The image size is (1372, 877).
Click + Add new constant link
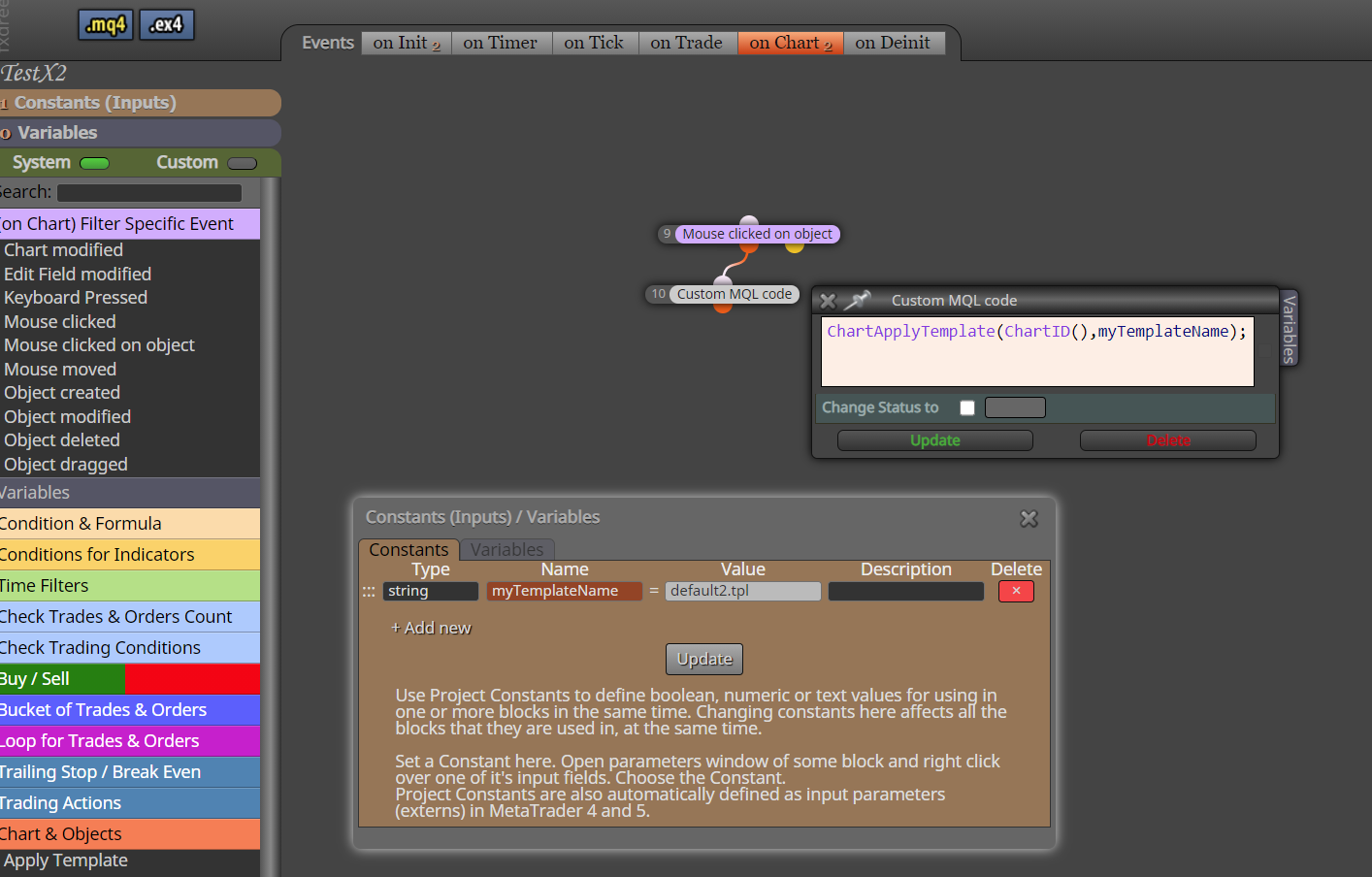point(431,628)
